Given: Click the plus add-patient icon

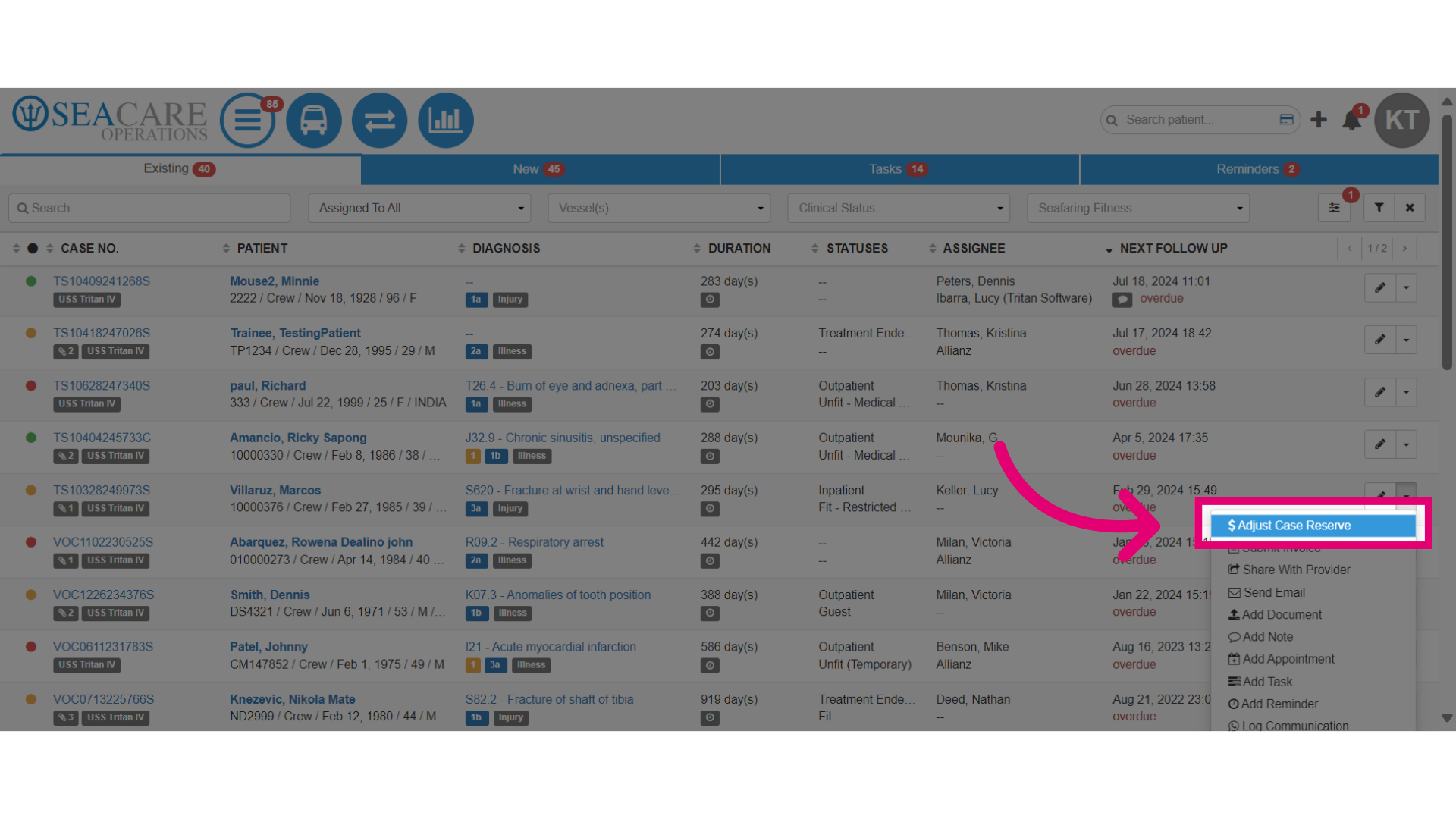Looking at the screenshot, I should (1319, 120).
